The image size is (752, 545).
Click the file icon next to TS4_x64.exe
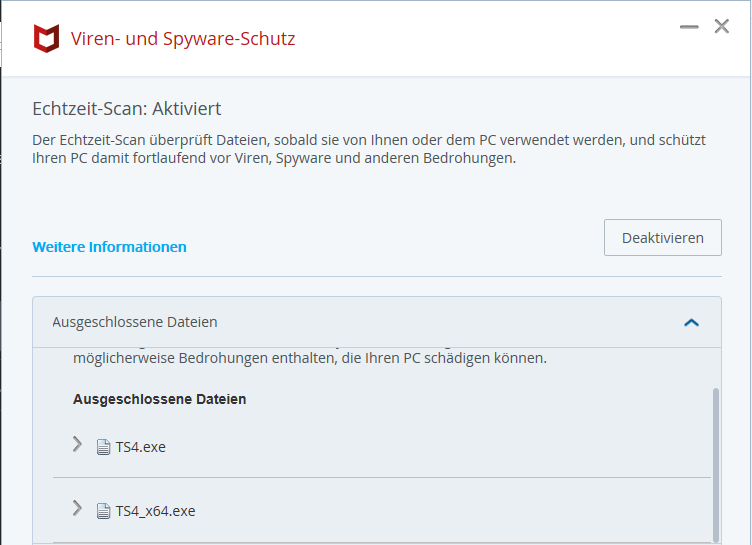[x=103, y=511]
